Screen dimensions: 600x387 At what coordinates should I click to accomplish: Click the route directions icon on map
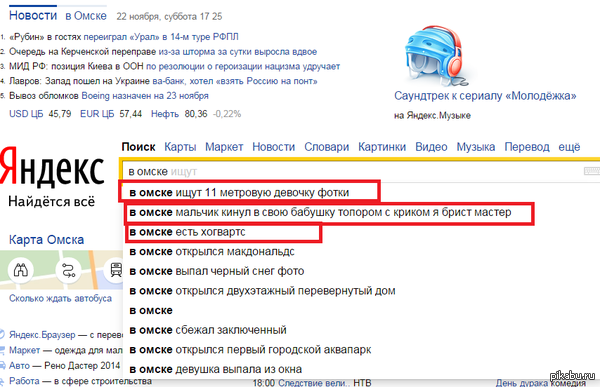click(x=68, y=270)
